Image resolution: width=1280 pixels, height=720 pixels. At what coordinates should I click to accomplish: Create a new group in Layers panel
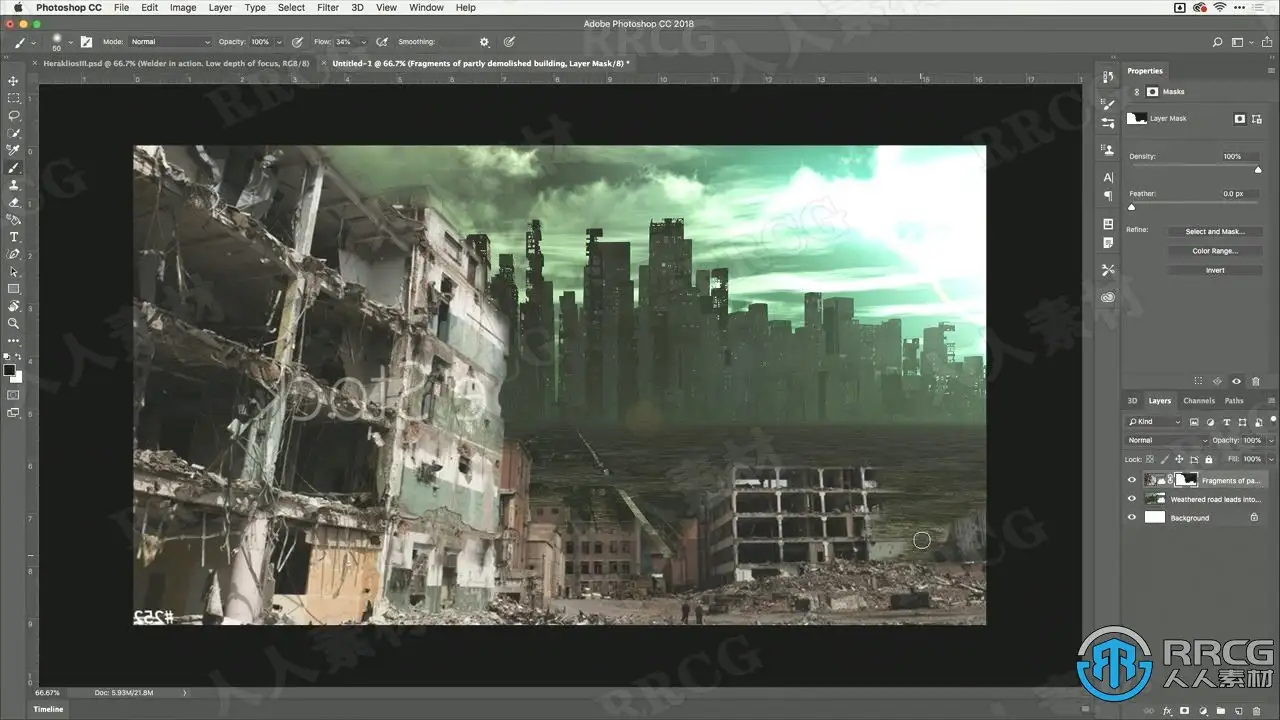(1220, 711)
